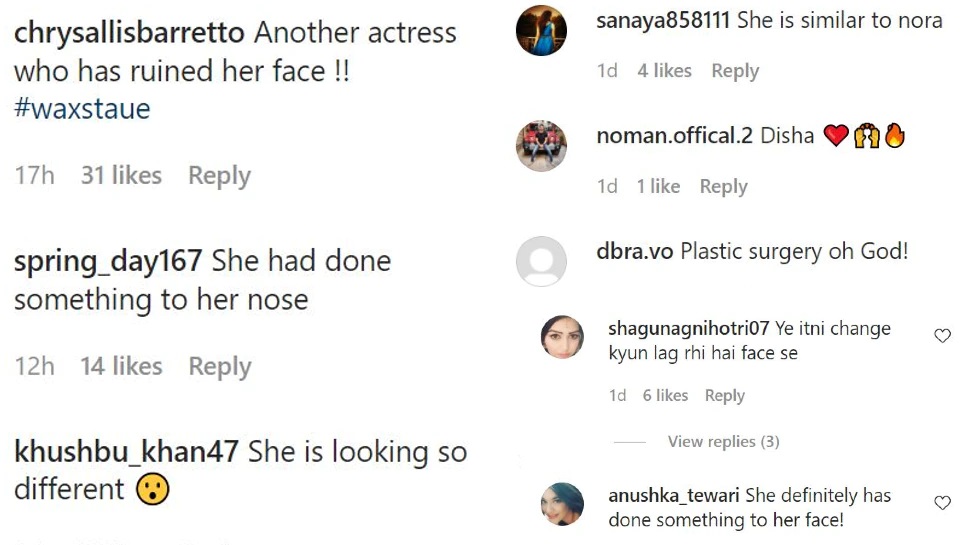The width and height of the screenshot is (970, 545).
Task: Reply to chrysallisbarretto's comment
Action: [x=219, y=176]
